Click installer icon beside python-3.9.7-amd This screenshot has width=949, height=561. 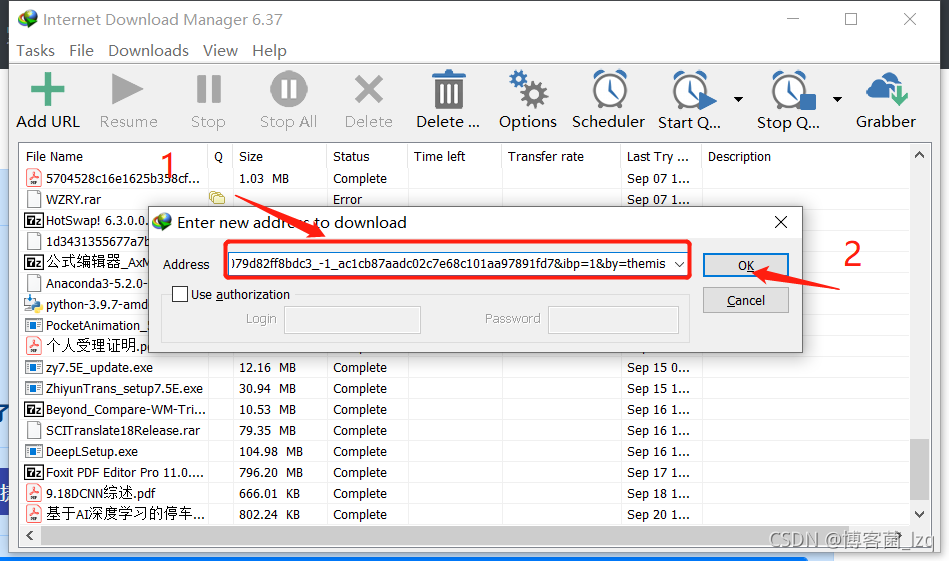pos(33,304)
